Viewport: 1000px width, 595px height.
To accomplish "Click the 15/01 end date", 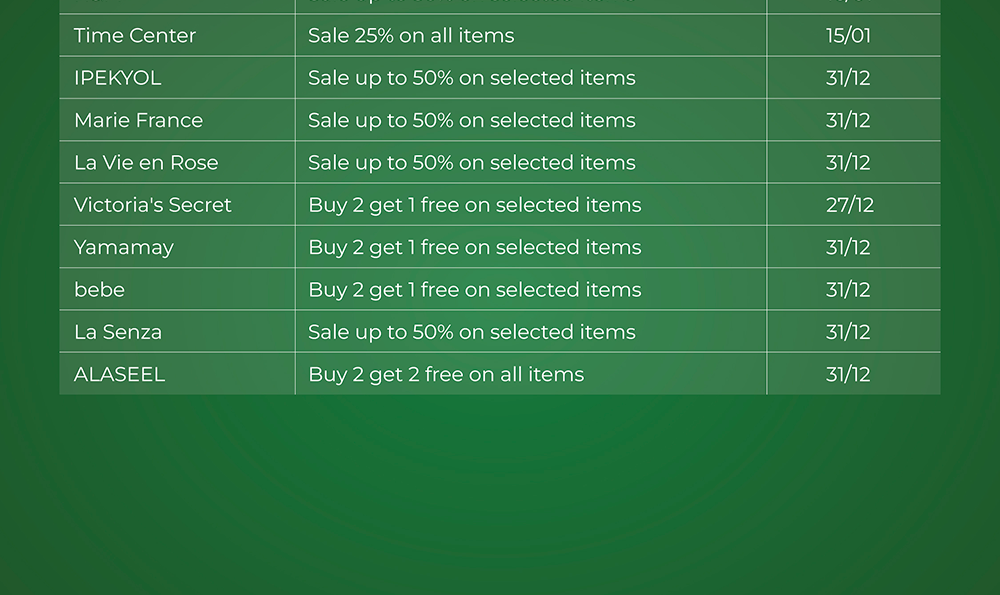I will coord(848,36).
